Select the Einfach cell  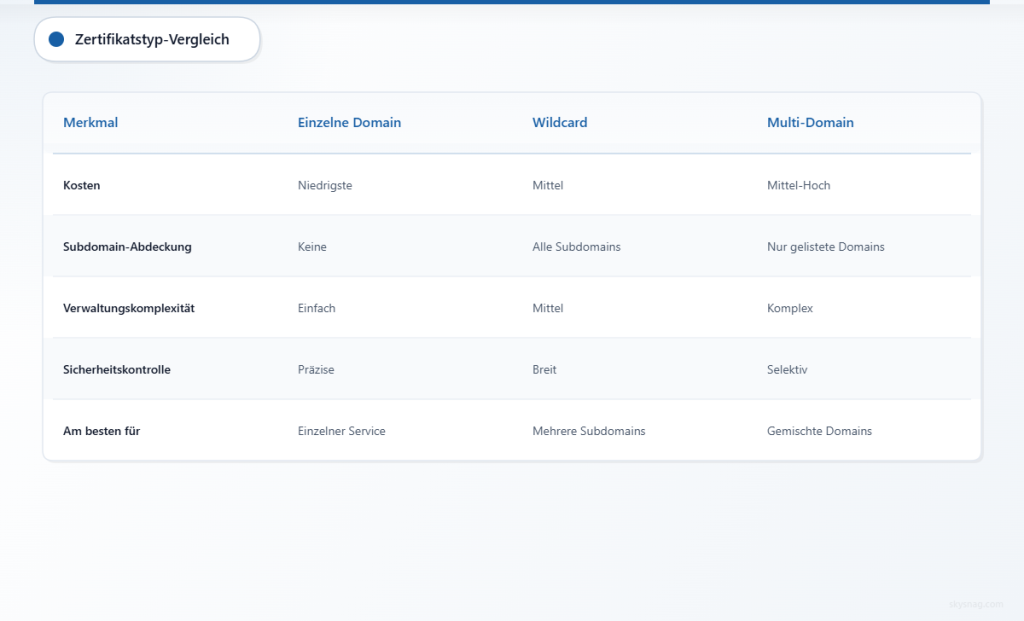tap(316, 308)
